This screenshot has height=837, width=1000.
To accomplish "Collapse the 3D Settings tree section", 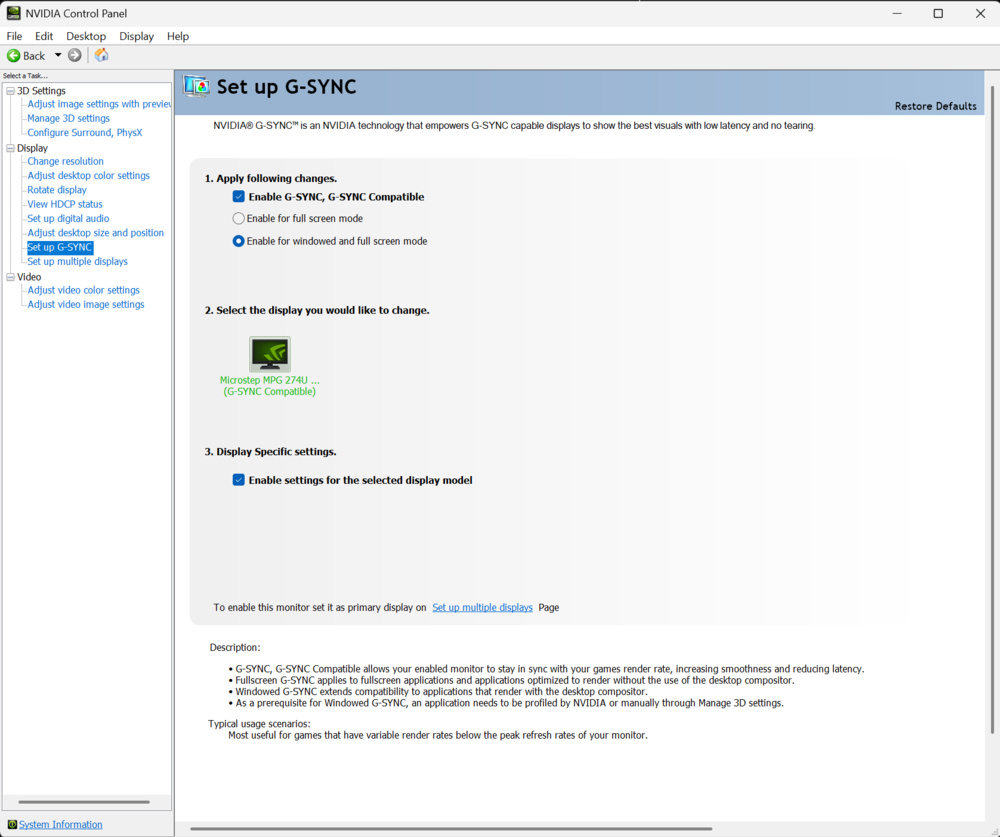I will [x=9, y=90].
